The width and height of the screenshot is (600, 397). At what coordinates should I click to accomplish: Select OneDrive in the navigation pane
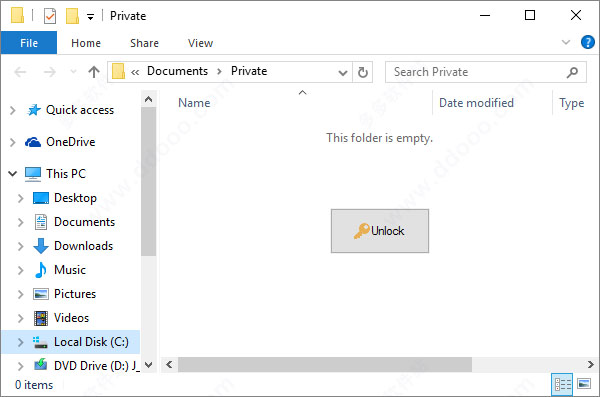pyautogui.click(x=70, y=142)
